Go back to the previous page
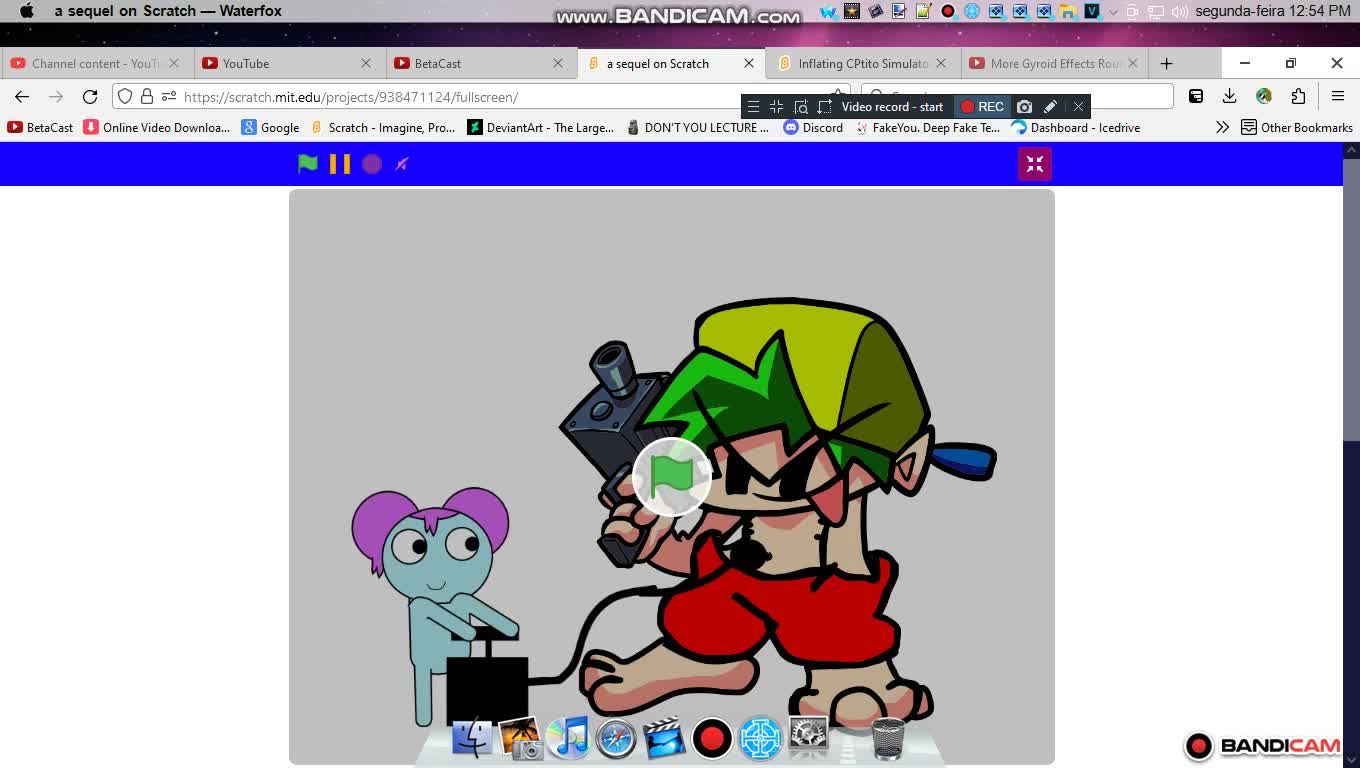1360x768 pixels. point(22,97)
